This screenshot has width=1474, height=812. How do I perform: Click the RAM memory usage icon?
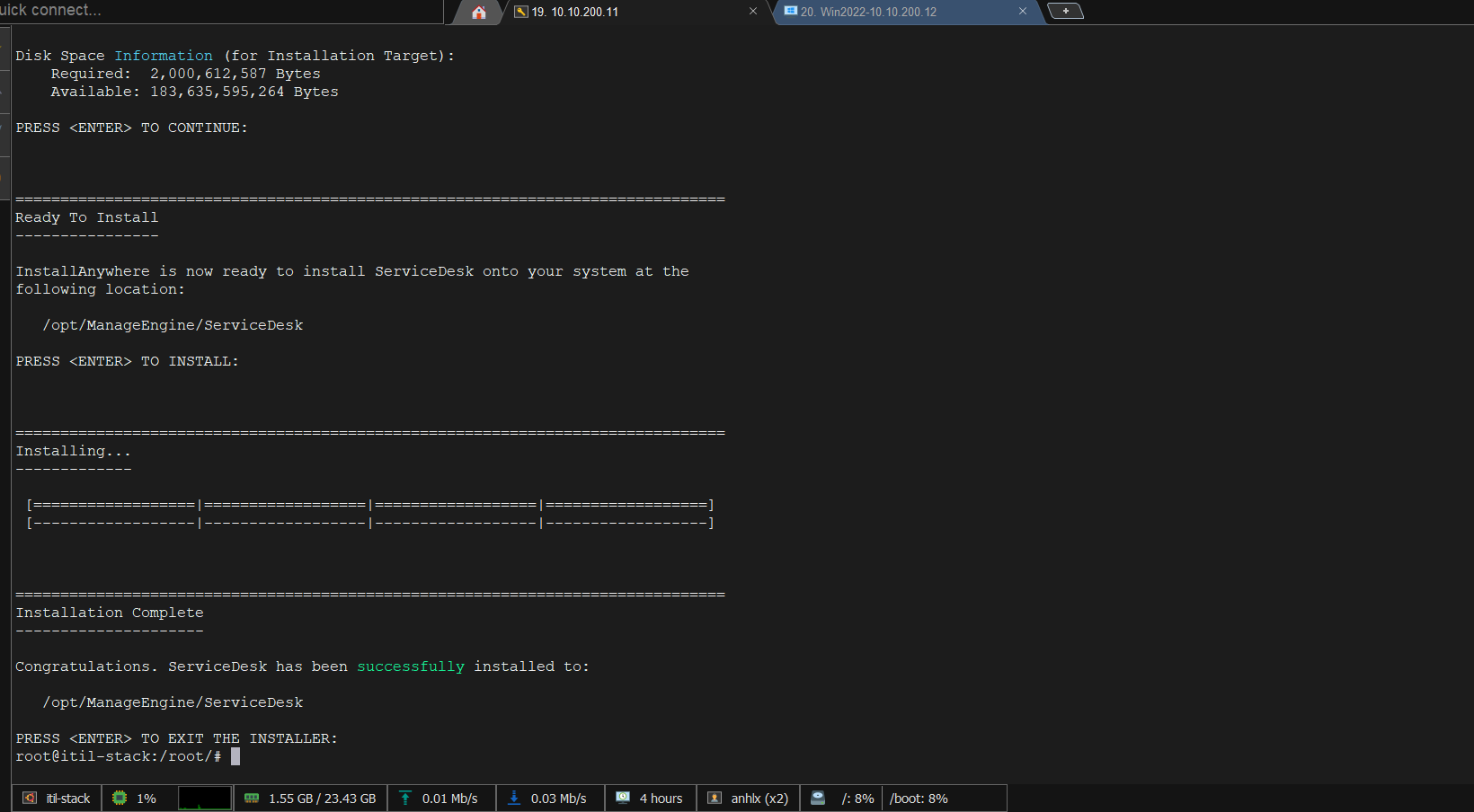252,798
